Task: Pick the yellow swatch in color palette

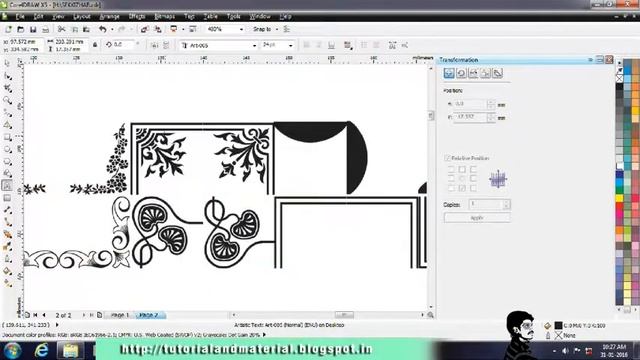Action: coord(620,198)
